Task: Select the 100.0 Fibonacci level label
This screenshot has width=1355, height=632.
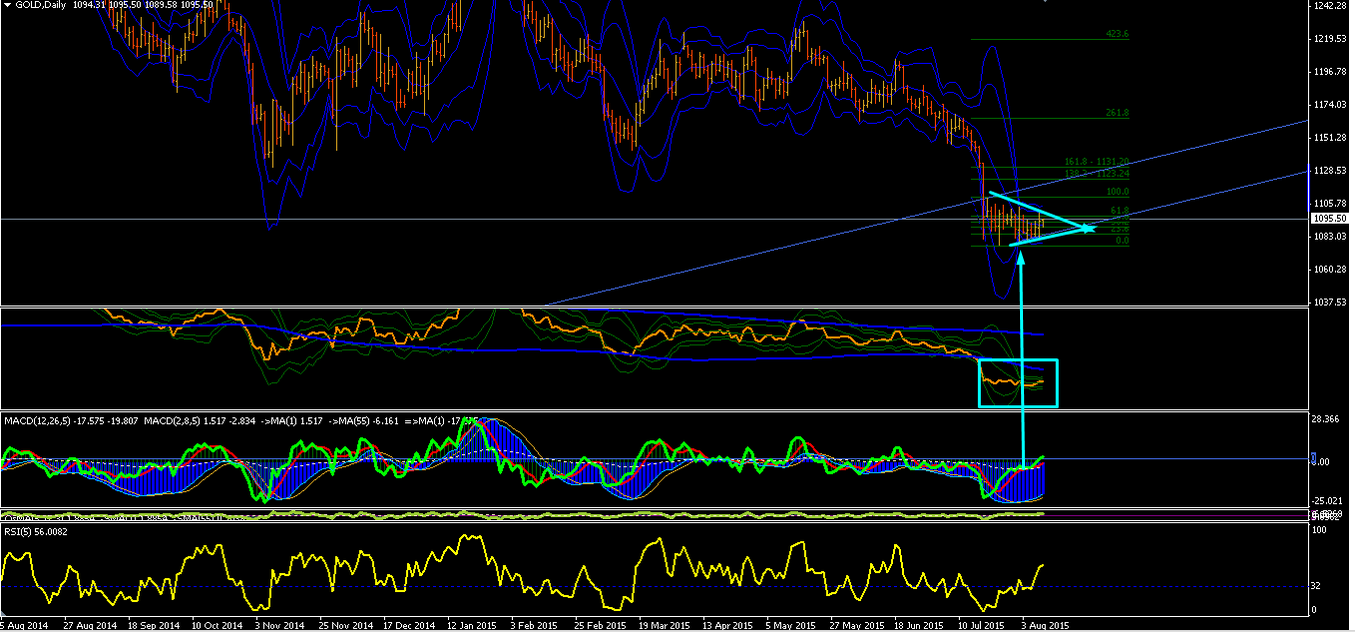Action: pyautogui.click(x=1117, y=191)
